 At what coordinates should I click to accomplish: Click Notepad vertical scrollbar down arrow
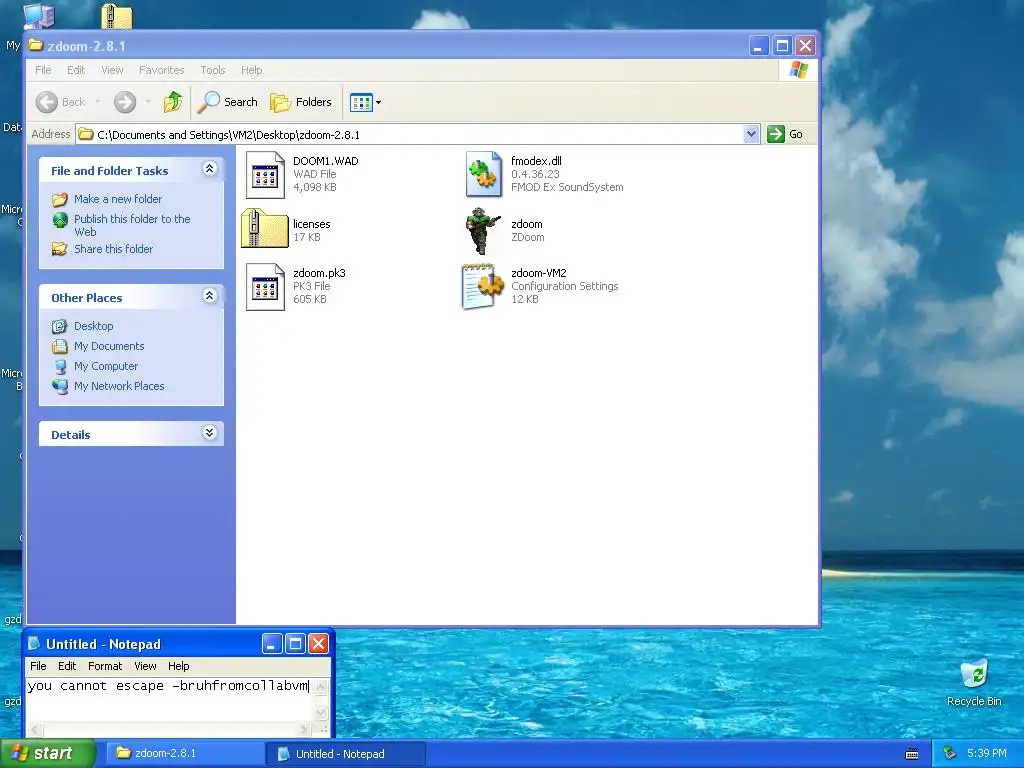321,712
